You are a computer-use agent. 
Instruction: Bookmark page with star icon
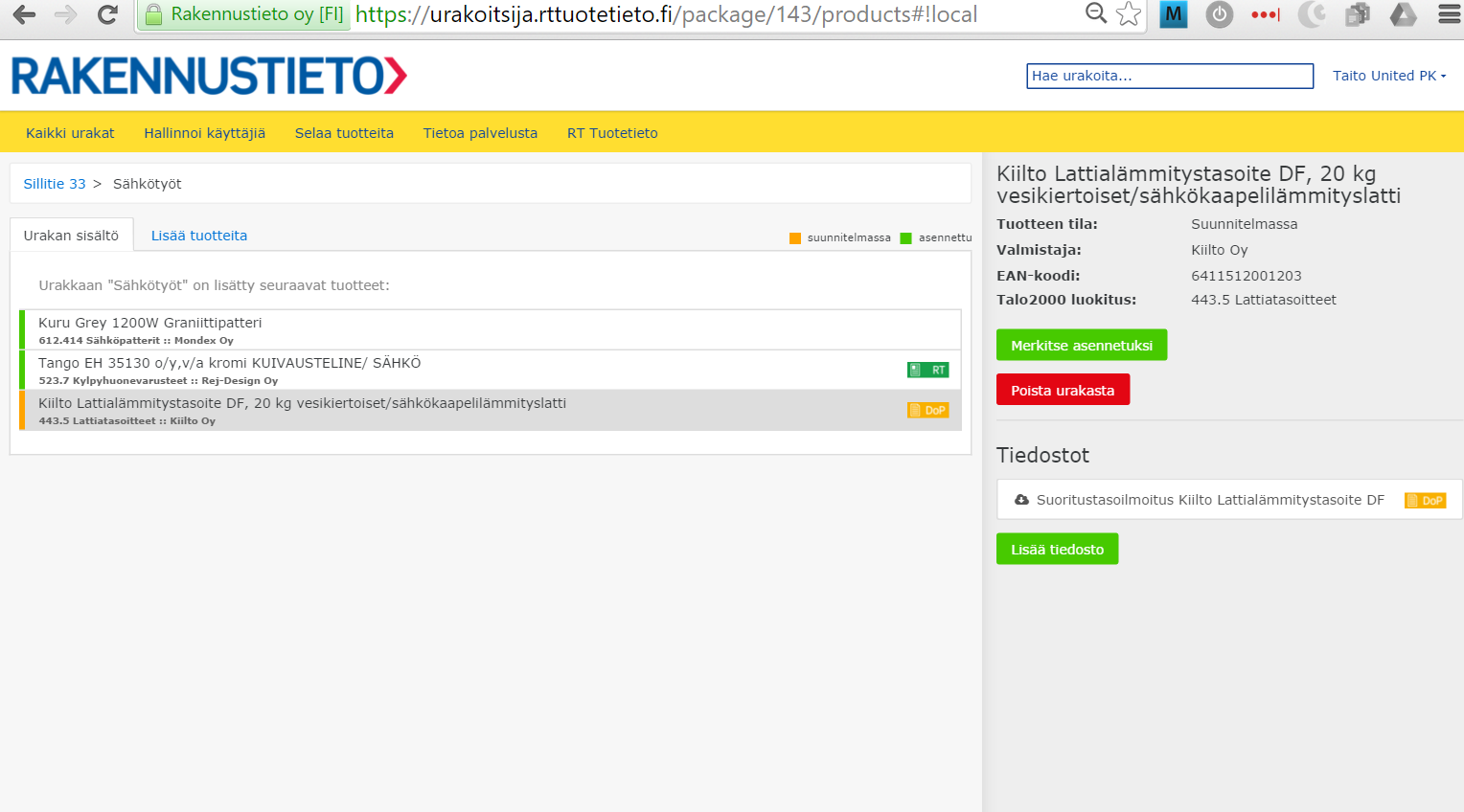(1129, 14)
